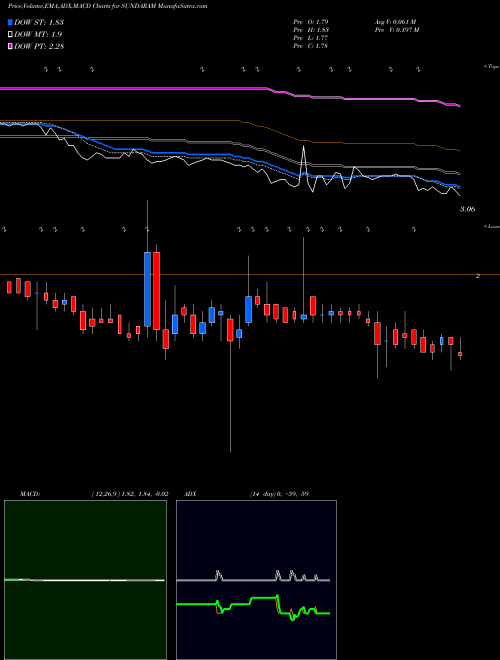
Task: Click the '3.06' price label
Action: click(468, 209)
